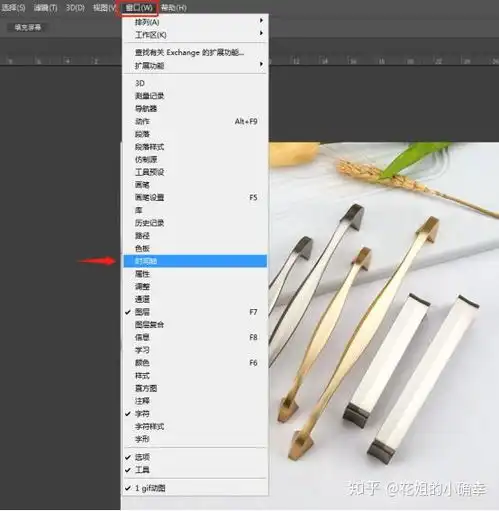
Task: Open the 字形 panel
Action: click(195, 439)
